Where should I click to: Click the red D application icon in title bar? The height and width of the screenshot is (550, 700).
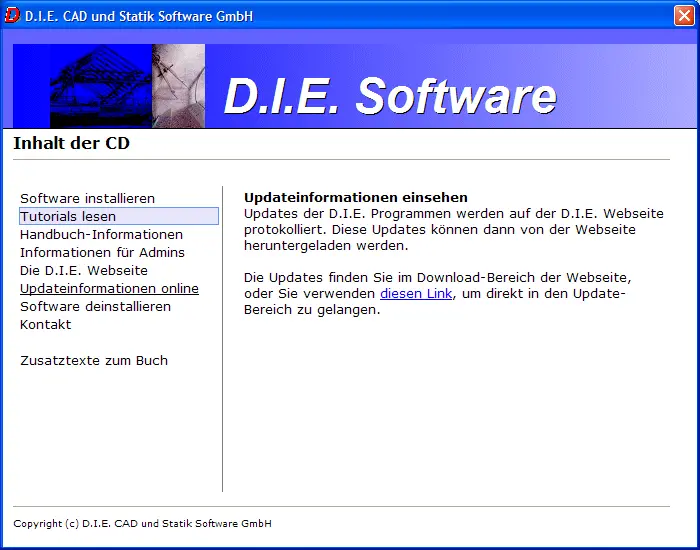click(x=12, y=16)
